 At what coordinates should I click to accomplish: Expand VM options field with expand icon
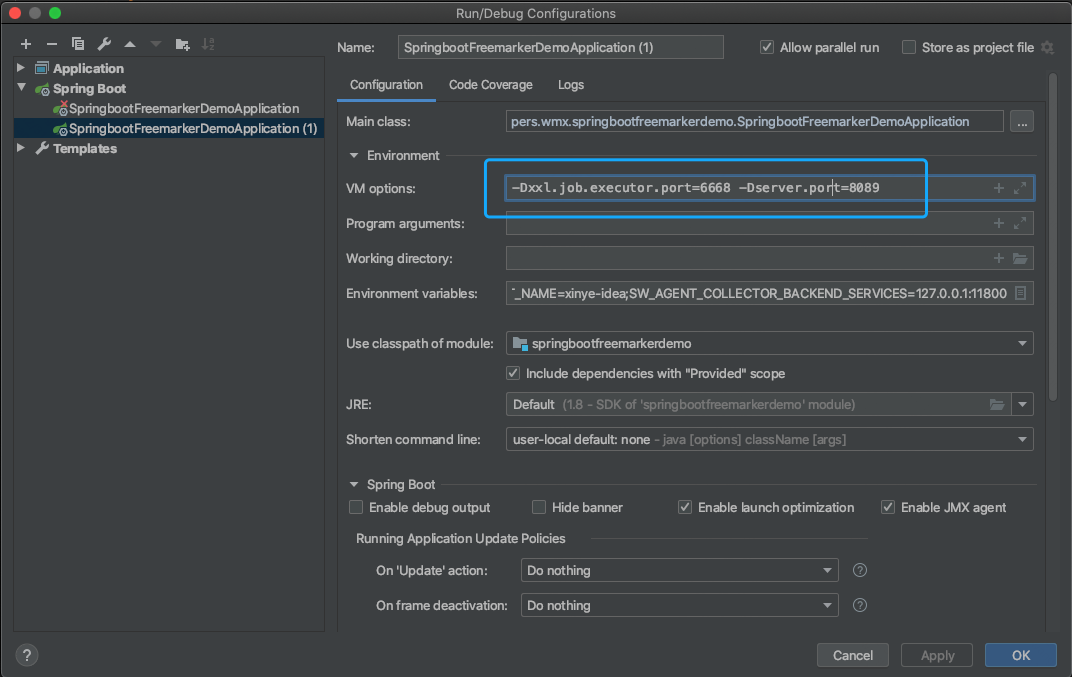click(1020, 188)
